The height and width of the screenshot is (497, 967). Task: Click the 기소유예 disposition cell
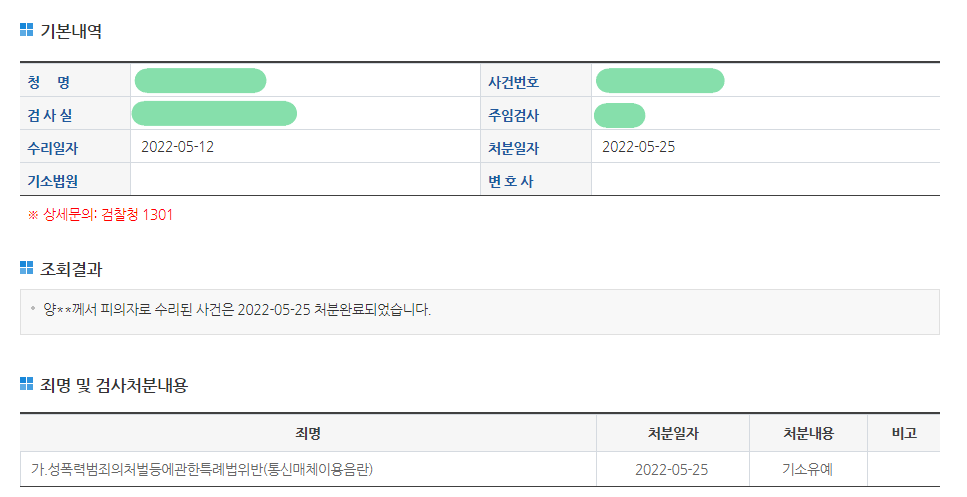pyautogui.click(x=808, y=469)
